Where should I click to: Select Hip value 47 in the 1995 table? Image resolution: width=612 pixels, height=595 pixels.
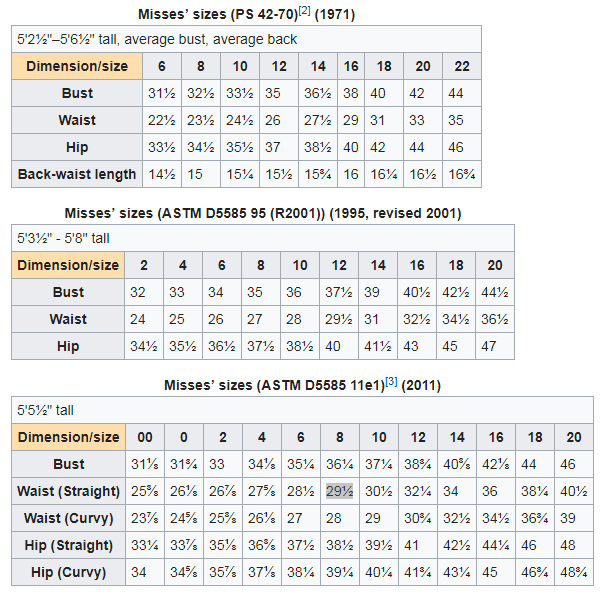coord(493,346)
